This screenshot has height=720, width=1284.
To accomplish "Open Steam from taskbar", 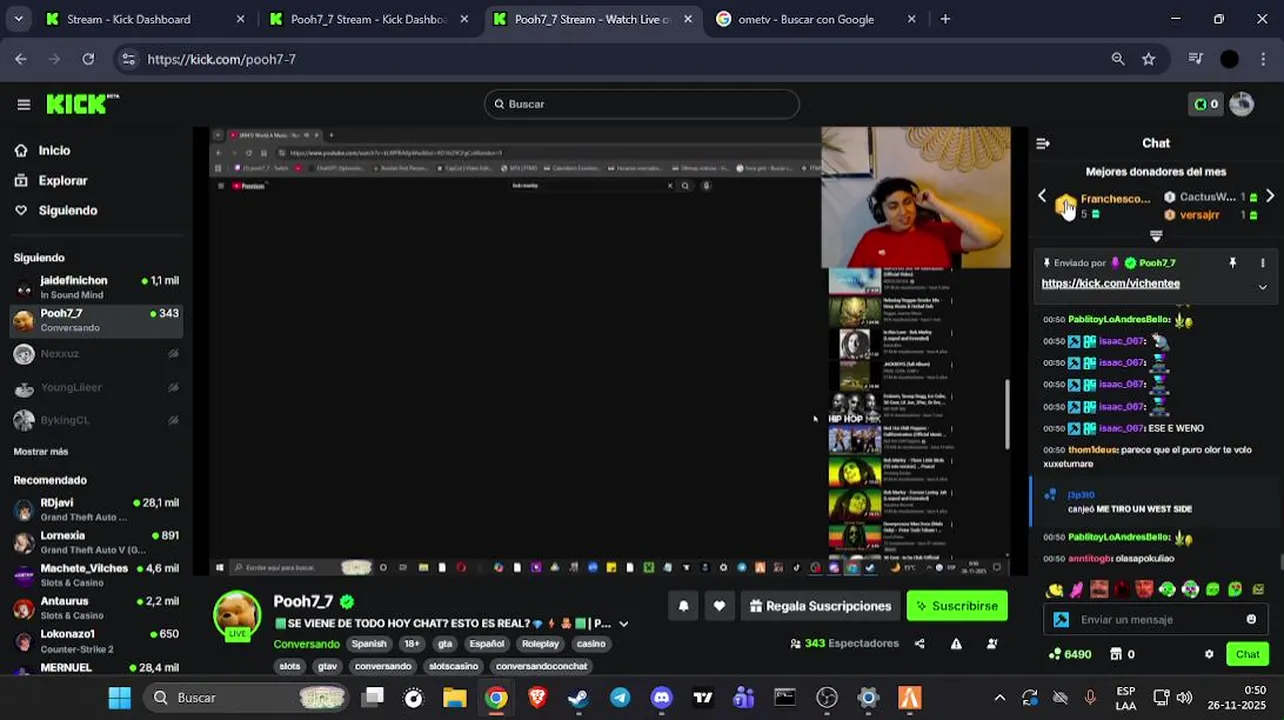I will tap(578, 698).
